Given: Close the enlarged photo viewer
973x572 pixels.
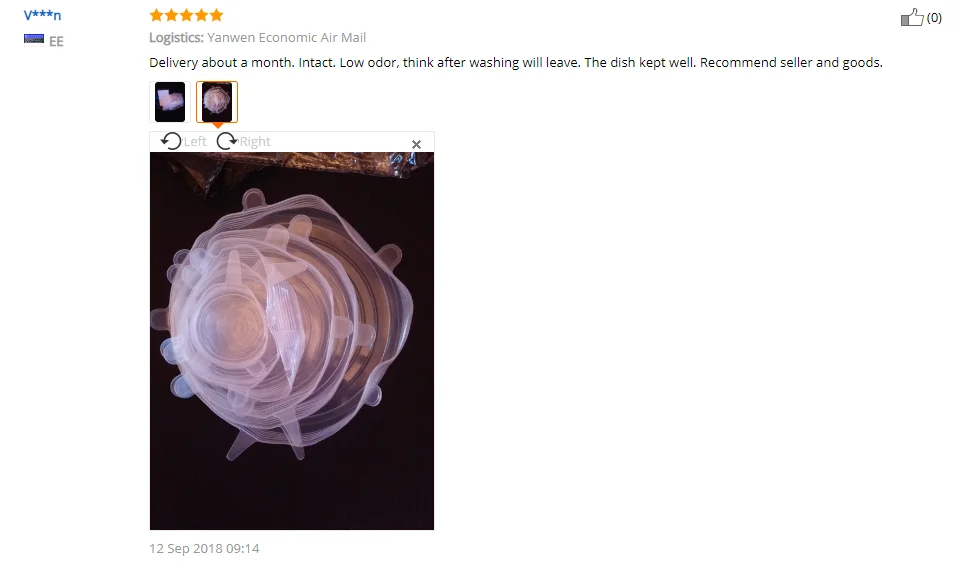Looking at the screenshot, I should pos(416,144).
